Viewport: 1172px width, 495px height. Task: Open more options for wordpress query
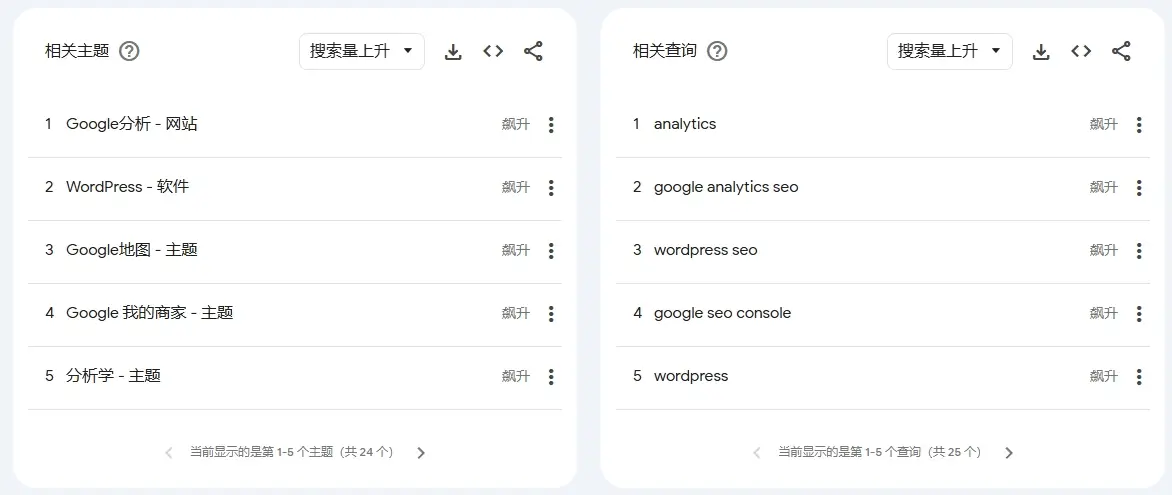(1139, 376)
